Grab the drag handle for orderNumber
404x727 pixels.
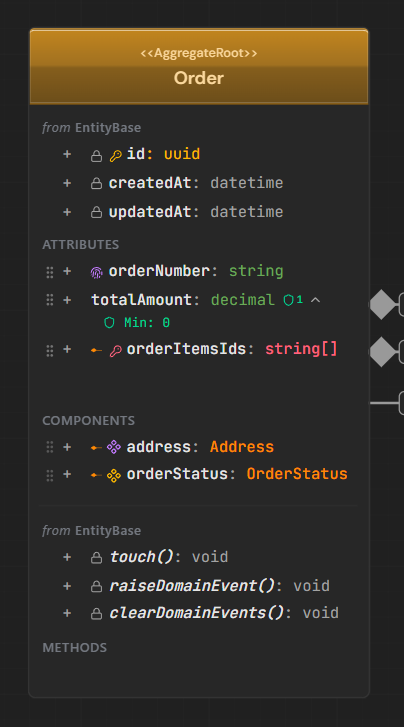point(50,272)
